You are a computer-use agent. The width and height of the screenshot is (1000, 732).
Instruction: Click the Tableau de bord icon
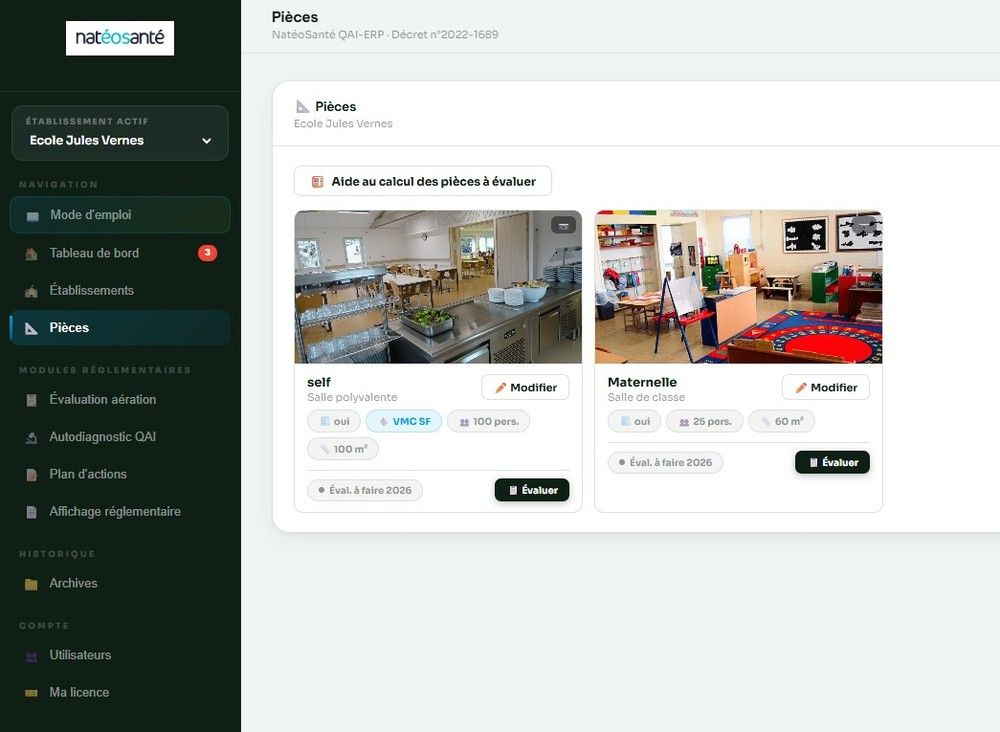(x=31, y=254)
